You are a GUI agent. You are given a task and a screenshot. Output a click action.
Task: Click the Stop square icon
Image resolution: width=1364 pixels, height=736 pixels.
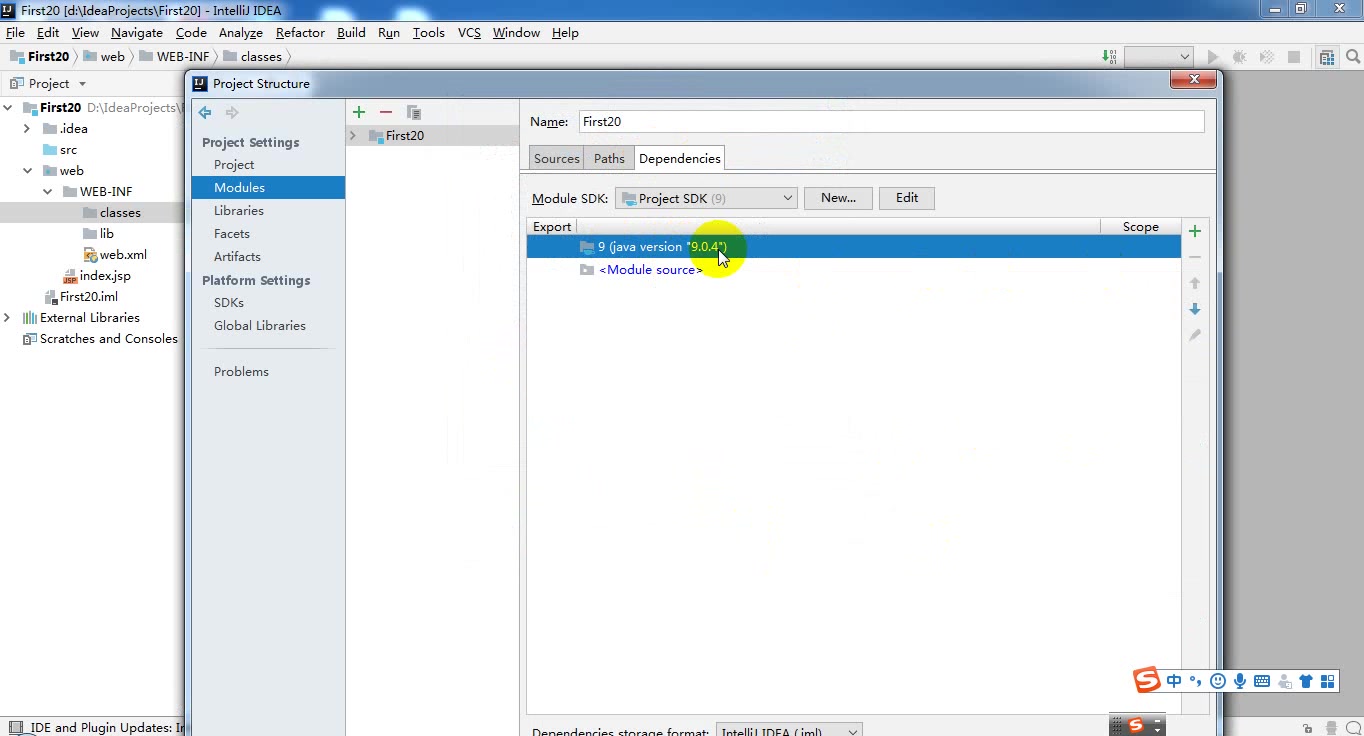click(1294, 57)
